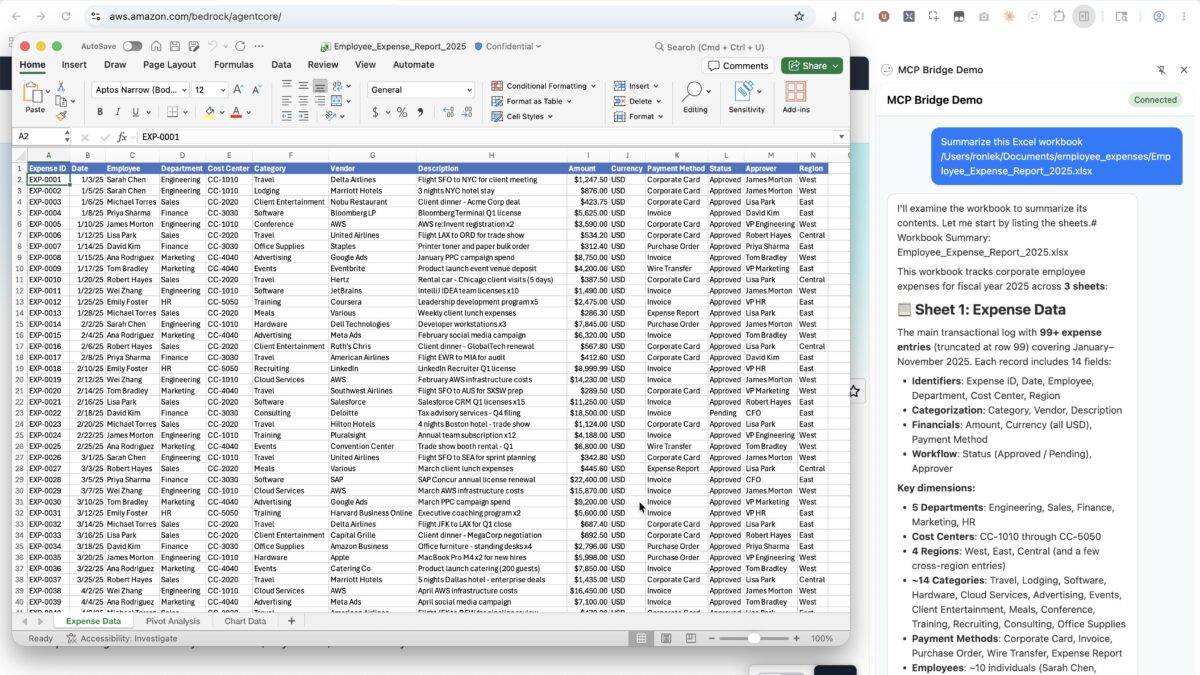Image resolution: width=1200 pixels, height=675 pixels.
Task: Click the Cut scissors icon
Action: coord(60,87)
